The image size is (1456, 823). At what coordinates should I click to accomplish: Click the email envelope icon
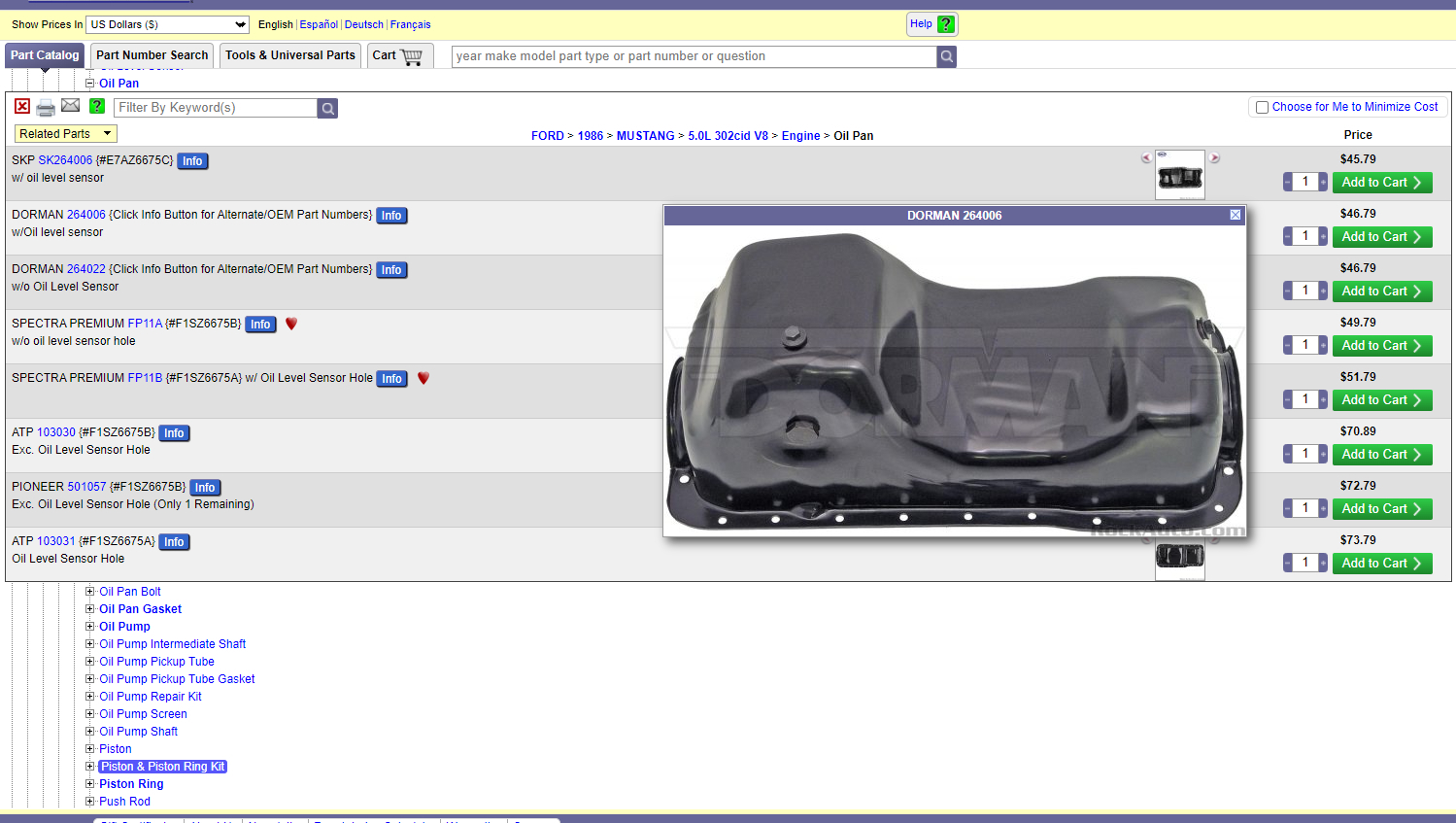tap(71, 106)
